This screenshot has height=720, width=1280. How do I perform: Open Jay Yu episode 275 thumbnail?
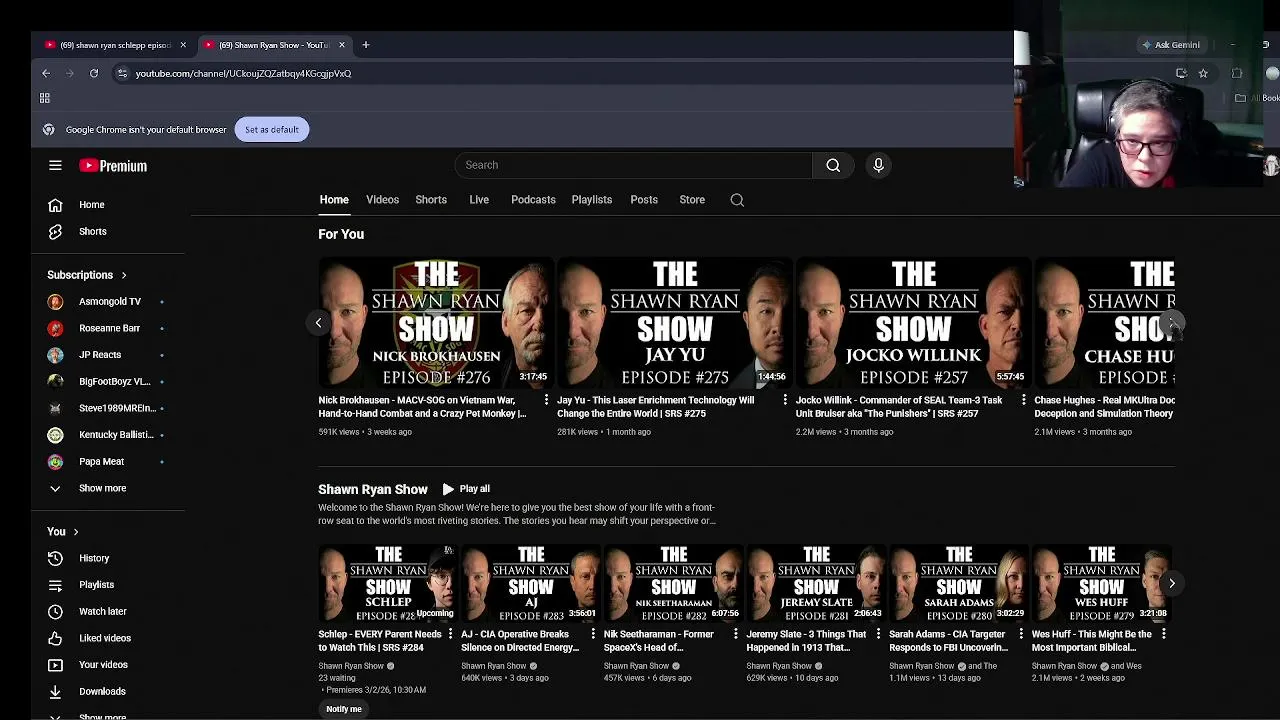(x=675, y=322)
